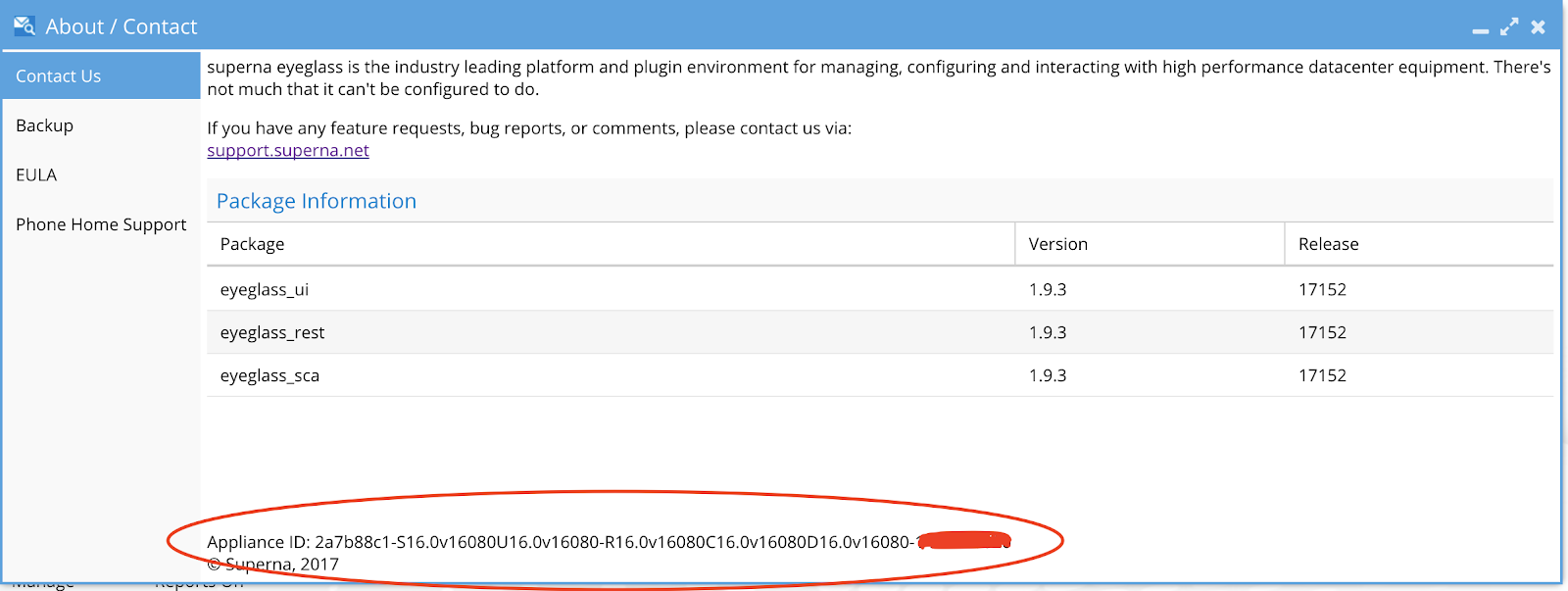Screen dimensions: 1568x591
Task: Open the support.superna.net link
Action: pos(288,150)
